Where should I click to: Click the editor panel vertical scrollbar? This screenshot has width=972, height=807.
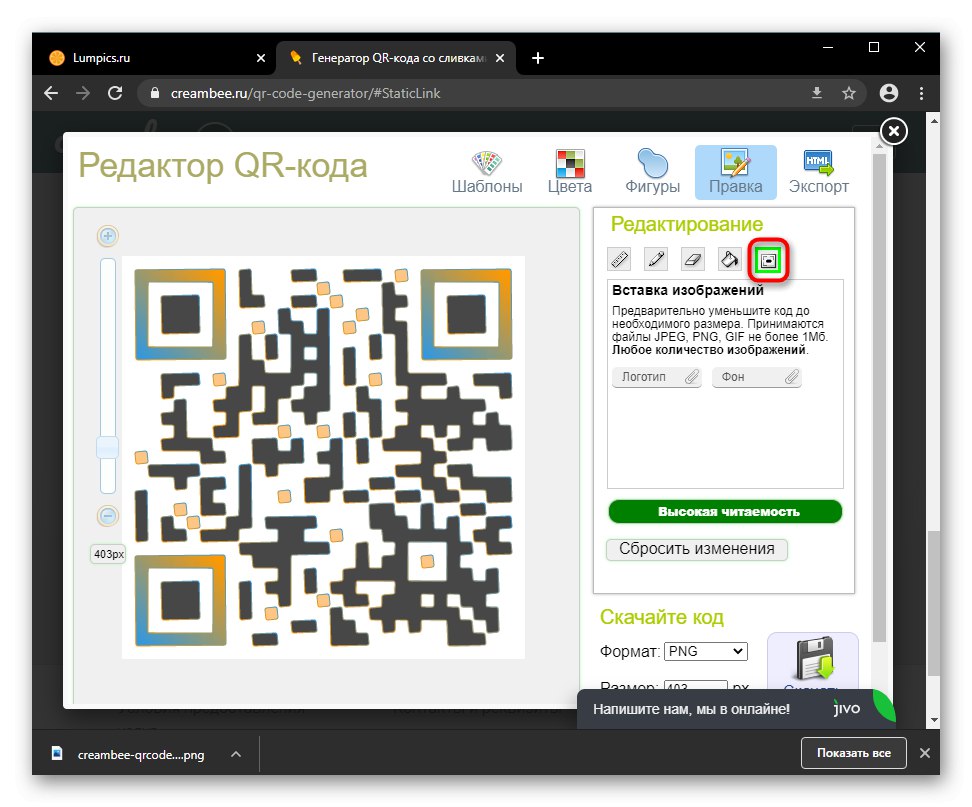(879, 397)
